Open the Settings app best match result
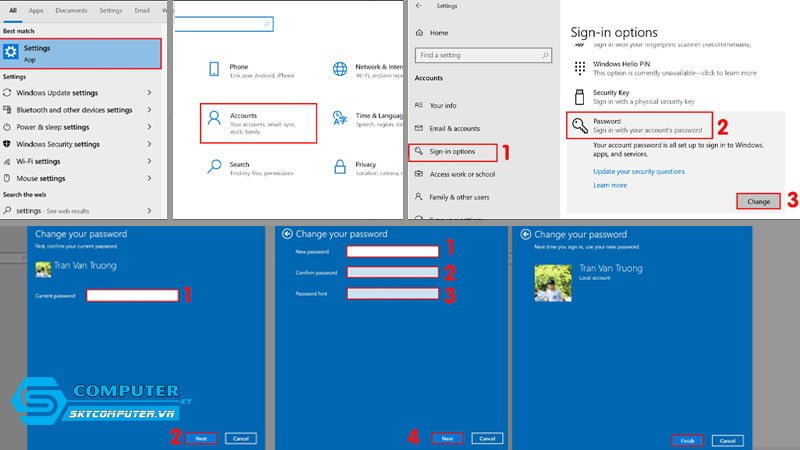 [81, 54]
